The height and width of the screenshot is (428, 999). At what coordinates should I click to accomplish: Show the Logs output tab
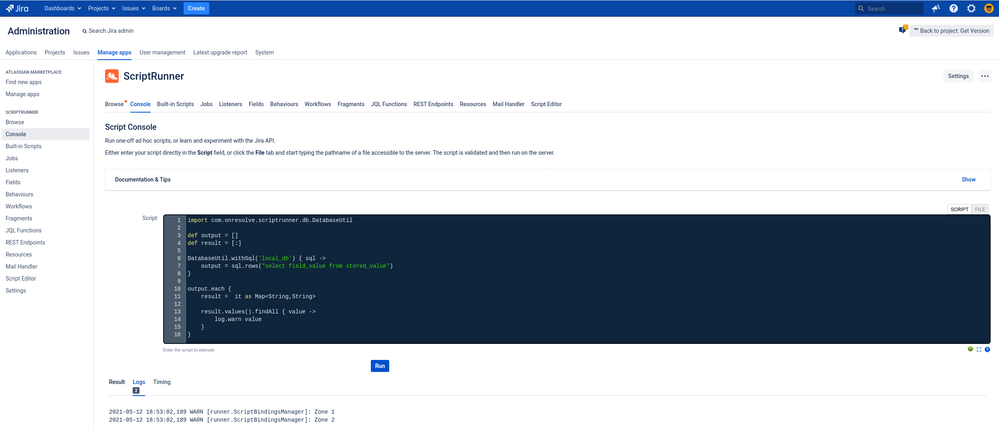[x=139, y=382]
